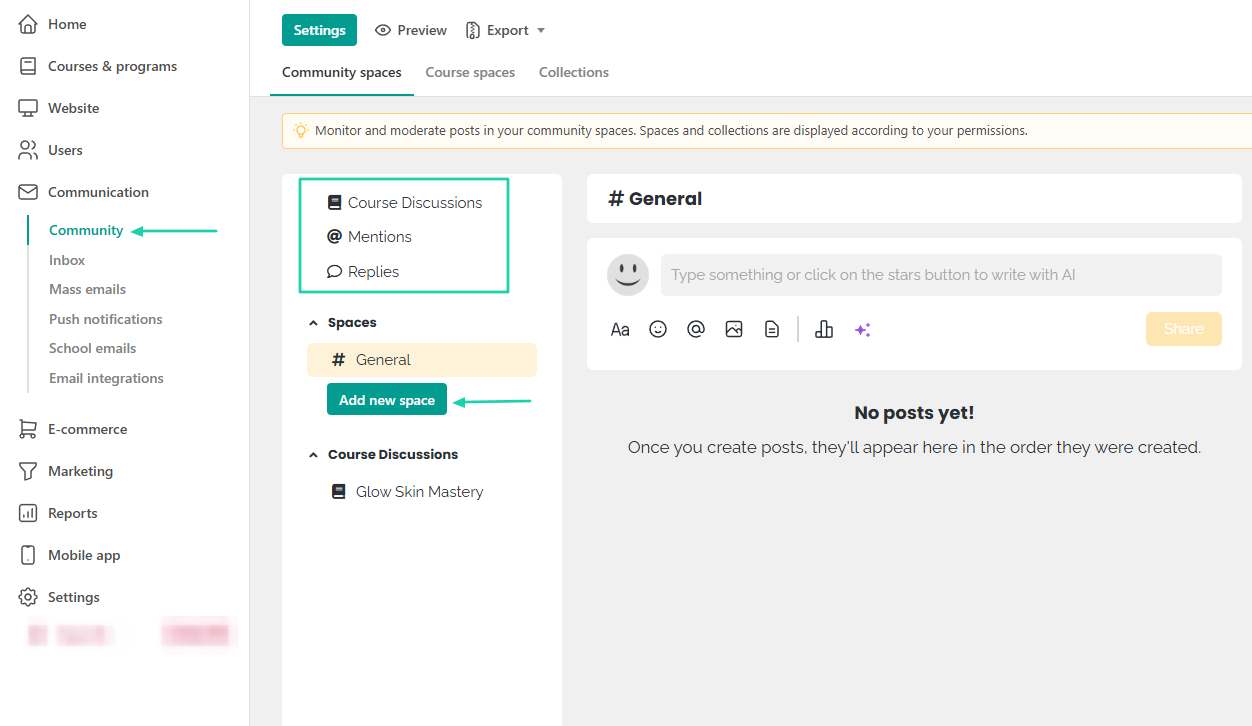
Task: Click the Mobile app phone icon
Action: tap(28, 555)
